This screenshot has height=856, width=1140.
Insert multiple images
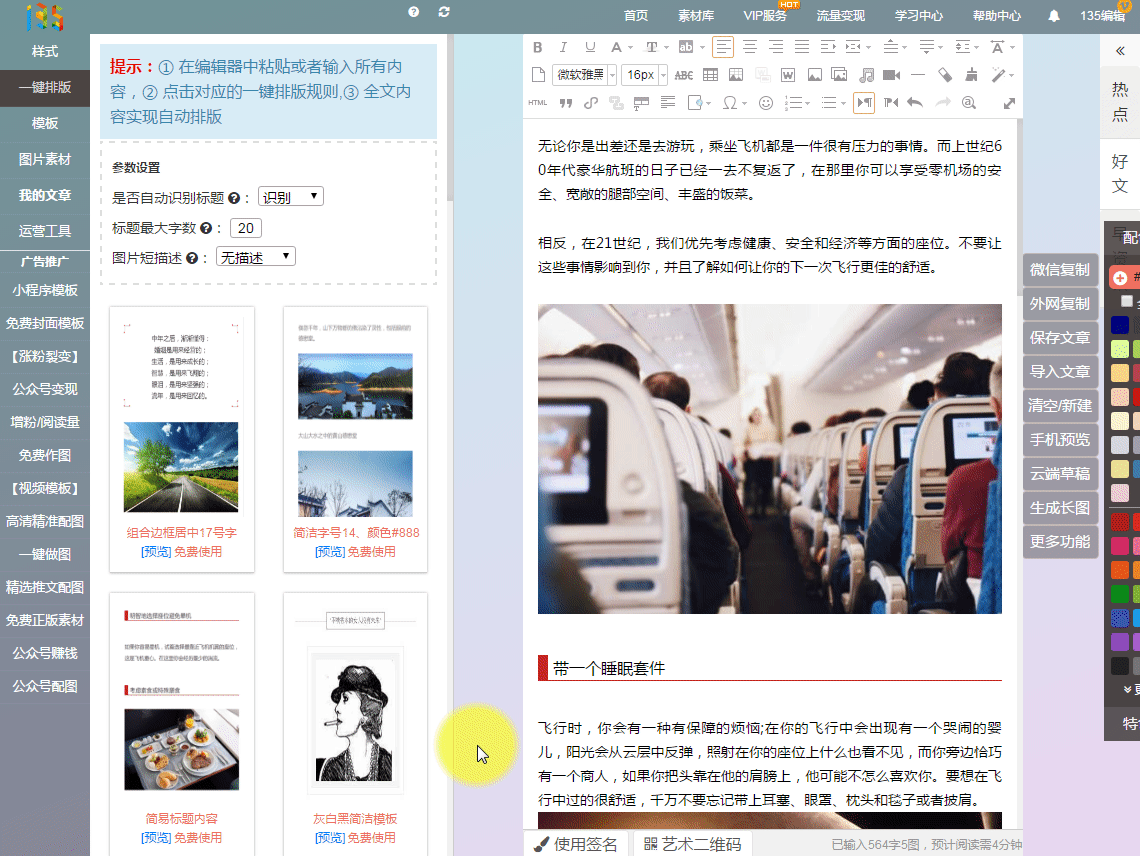pyautogui.click(x=839, y=75)
